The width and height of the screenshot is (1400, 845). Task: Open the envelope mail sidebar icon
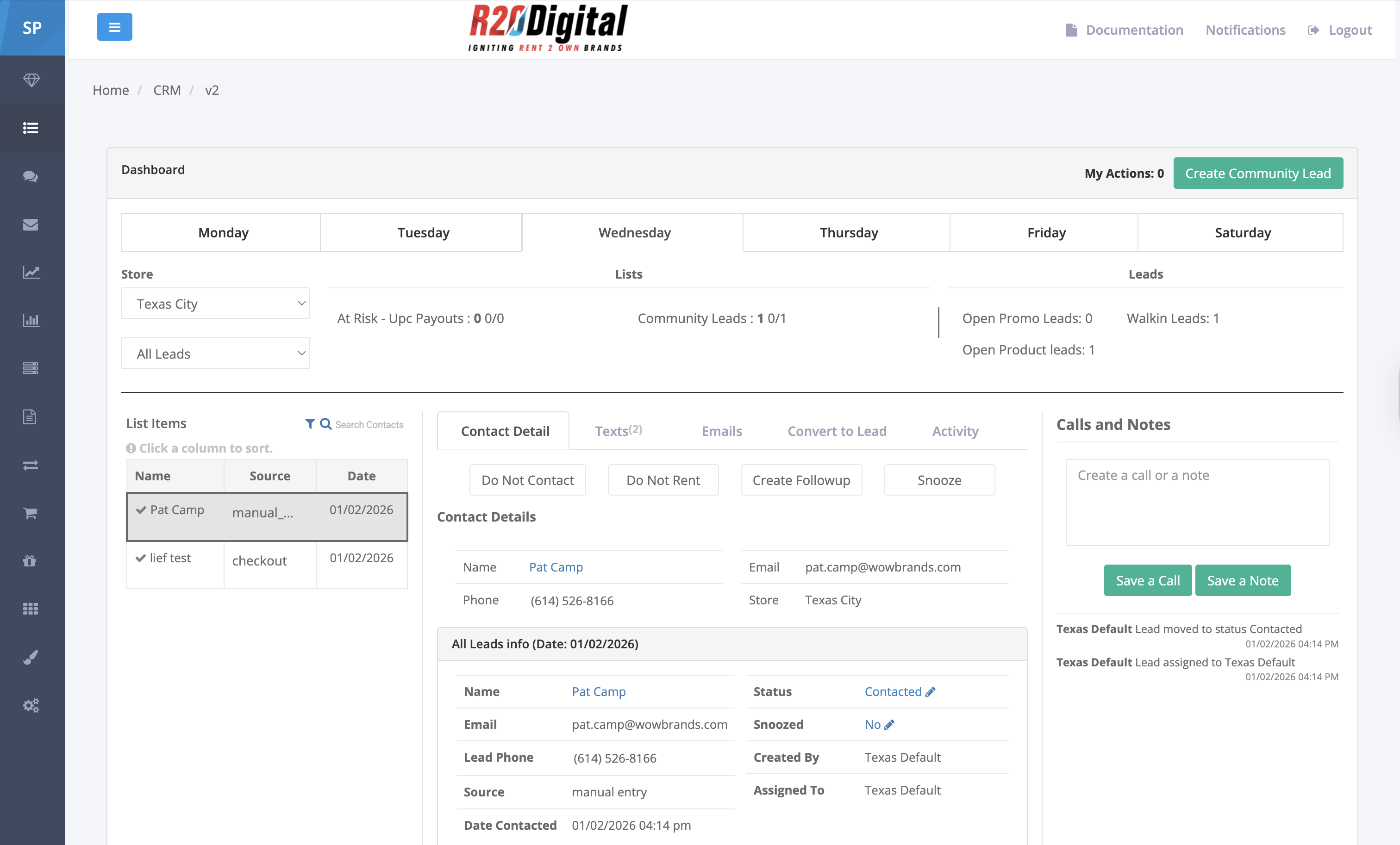(x=31, y=224)
